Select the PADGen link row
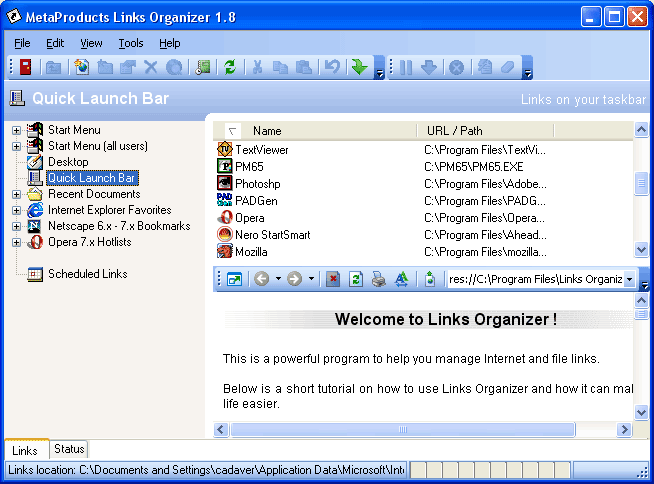This screenshot has width=654, height=484. [x=423, y=201]
